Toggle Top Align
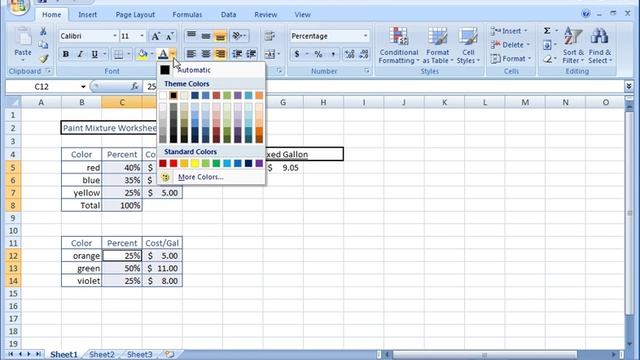640x360 pixels. click(191, 36)
